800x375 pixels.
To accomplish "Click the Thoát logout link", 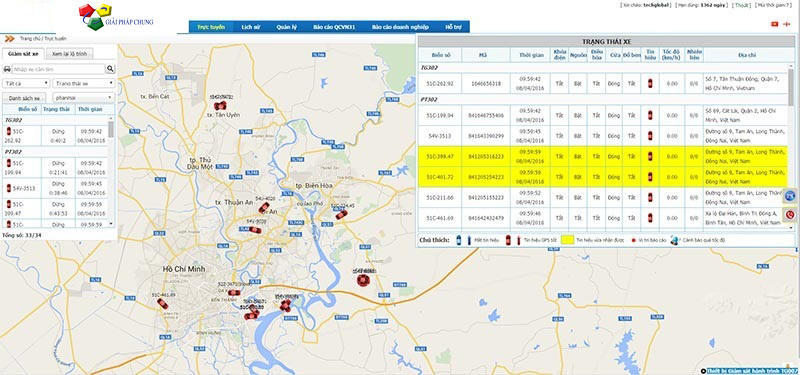I will 742,5.
